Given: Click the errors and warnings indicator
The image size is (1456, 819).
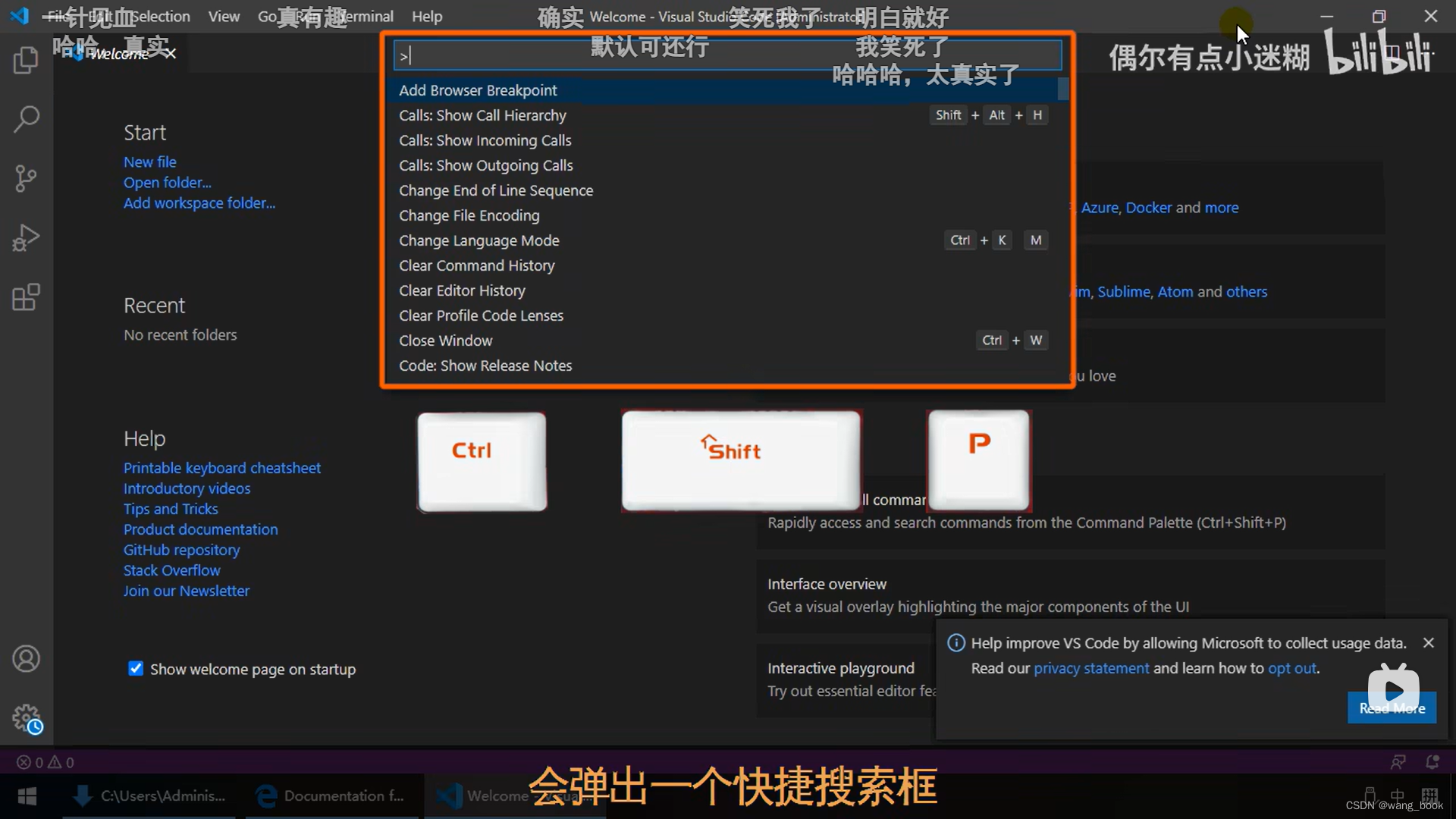Looking at the screenshot, I should coord(45,761).
